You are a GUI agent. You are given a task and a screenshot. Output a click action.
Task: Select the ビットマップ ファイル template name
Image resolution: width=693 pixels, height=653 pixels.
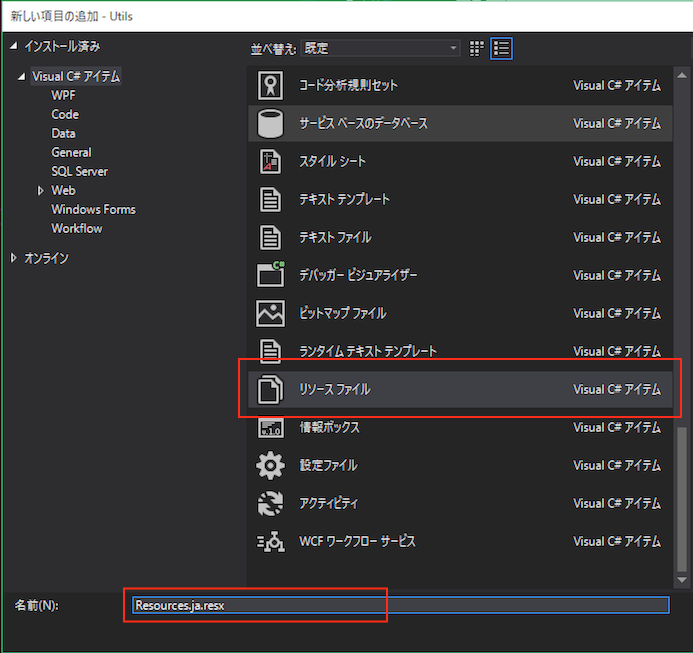point(343,313)
